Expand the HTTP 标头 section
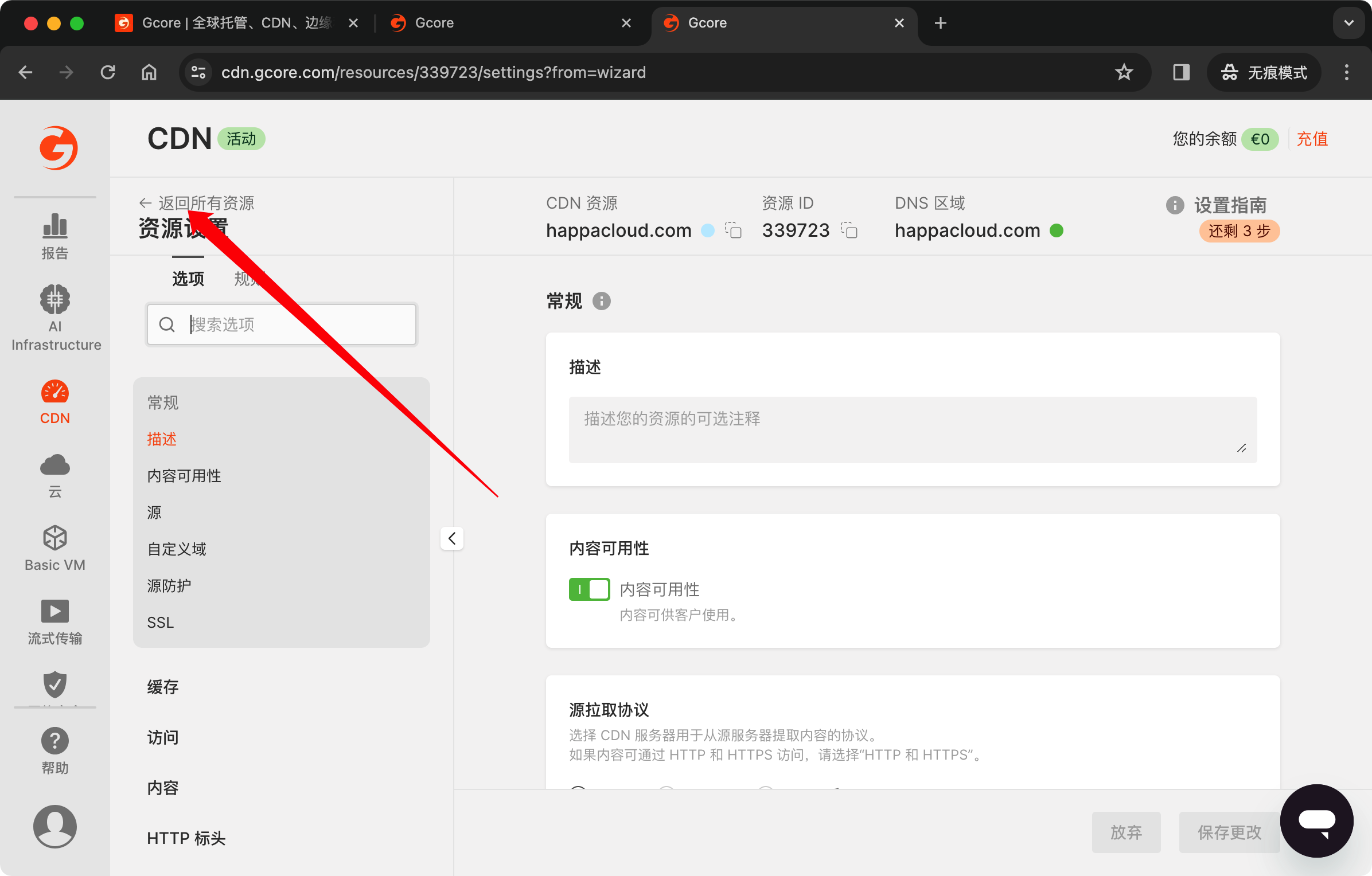The width and height of the screenshot is (1372, 876). tap(186, 838)
